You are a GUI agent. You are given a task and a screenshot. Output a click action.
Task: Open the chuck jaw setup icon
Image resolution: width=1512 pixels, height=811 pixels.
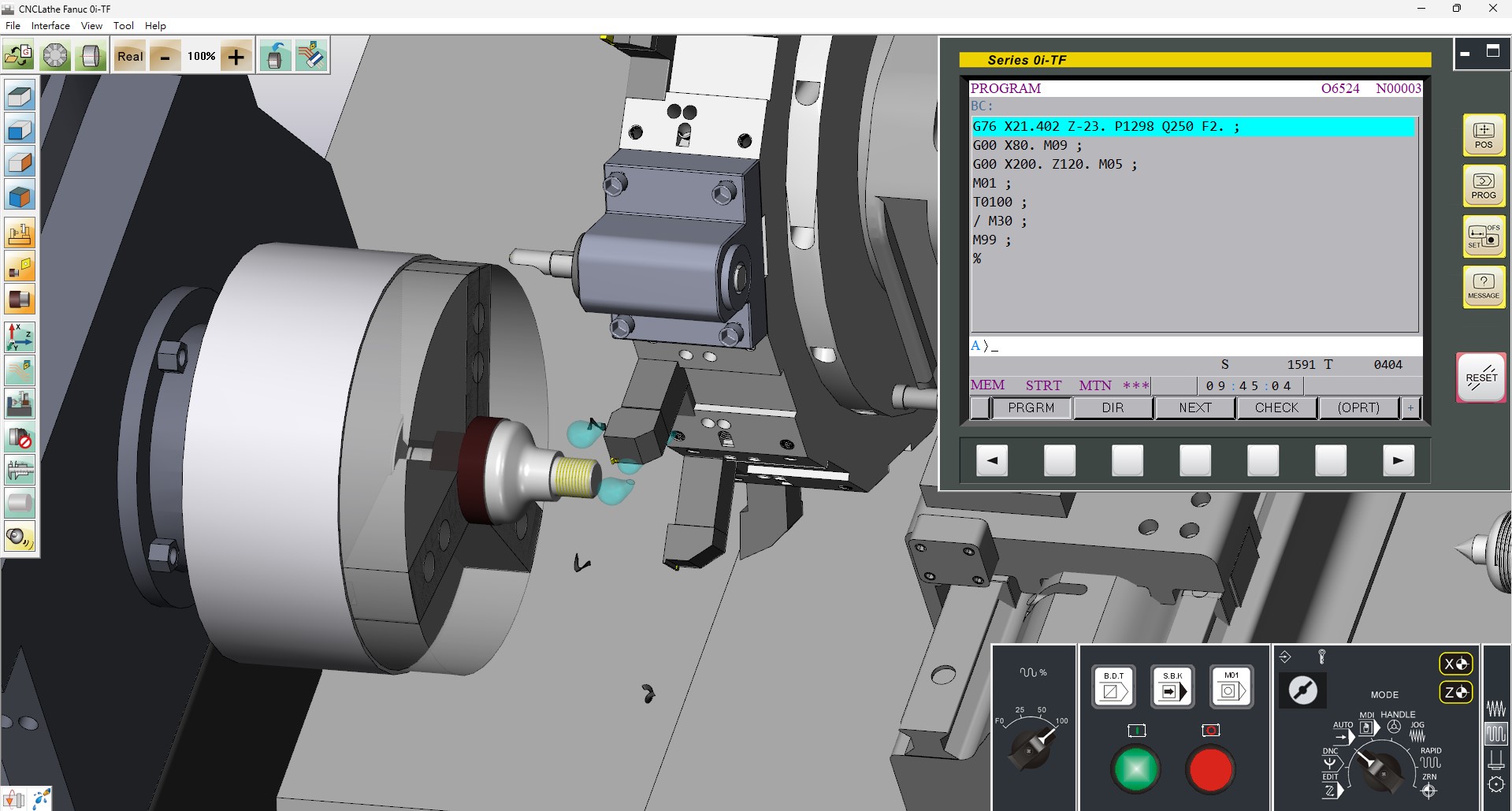(55, 56)
